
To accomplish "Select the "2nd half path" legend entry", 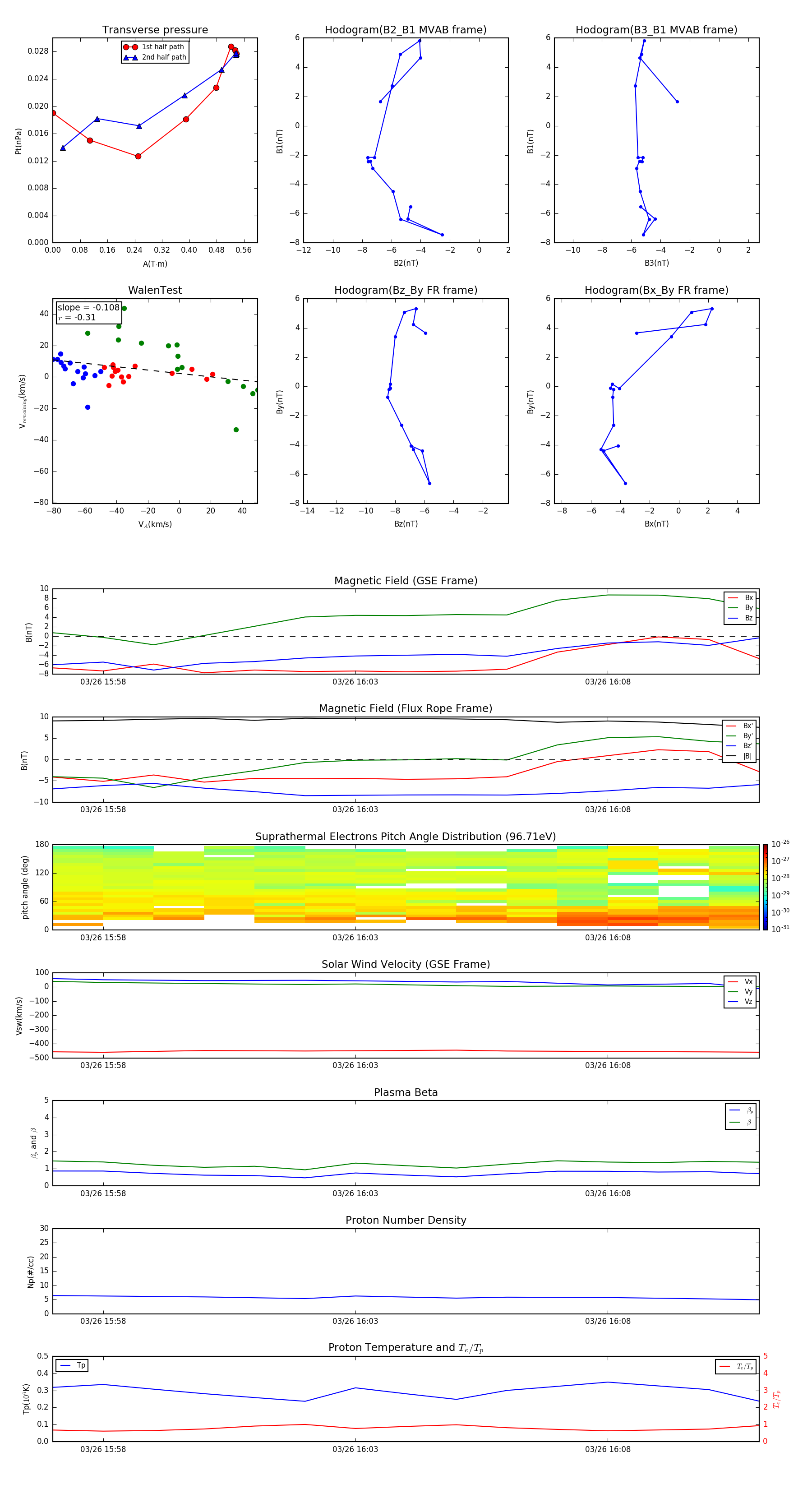I will click(x=154, y=57).
